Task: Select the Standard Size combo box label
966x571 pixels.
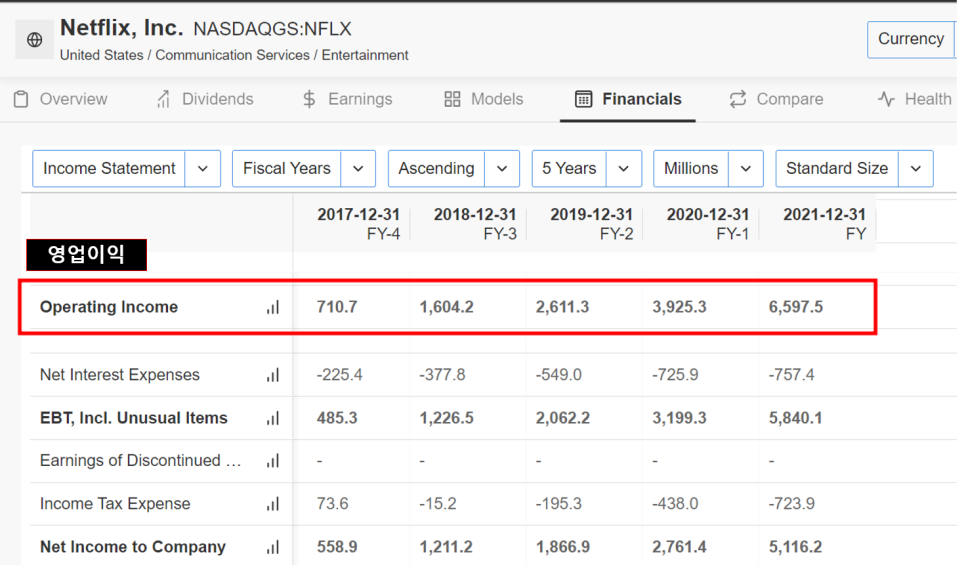Action: pyautogui.click(x=837, y=169)
